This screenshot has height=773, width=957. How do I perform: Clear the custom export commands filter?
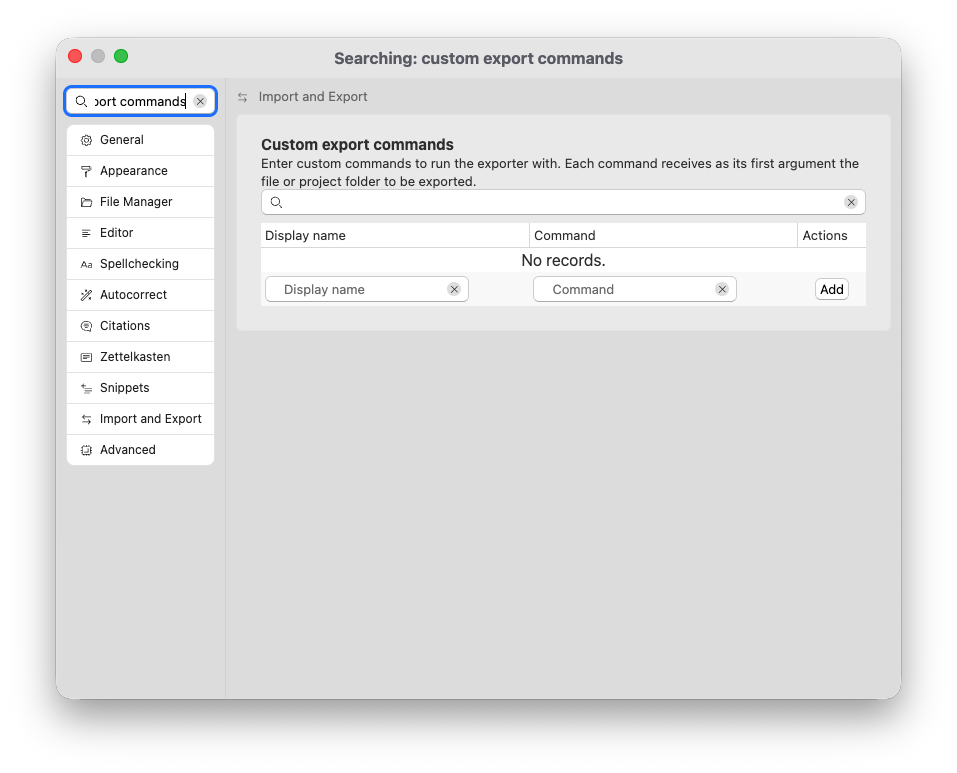[851, 202]
